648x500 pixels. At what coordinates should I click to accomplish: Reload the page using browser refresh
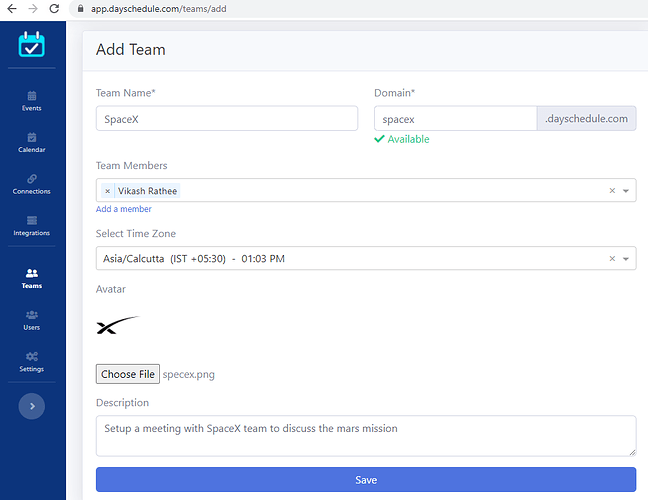click(54, 9)
